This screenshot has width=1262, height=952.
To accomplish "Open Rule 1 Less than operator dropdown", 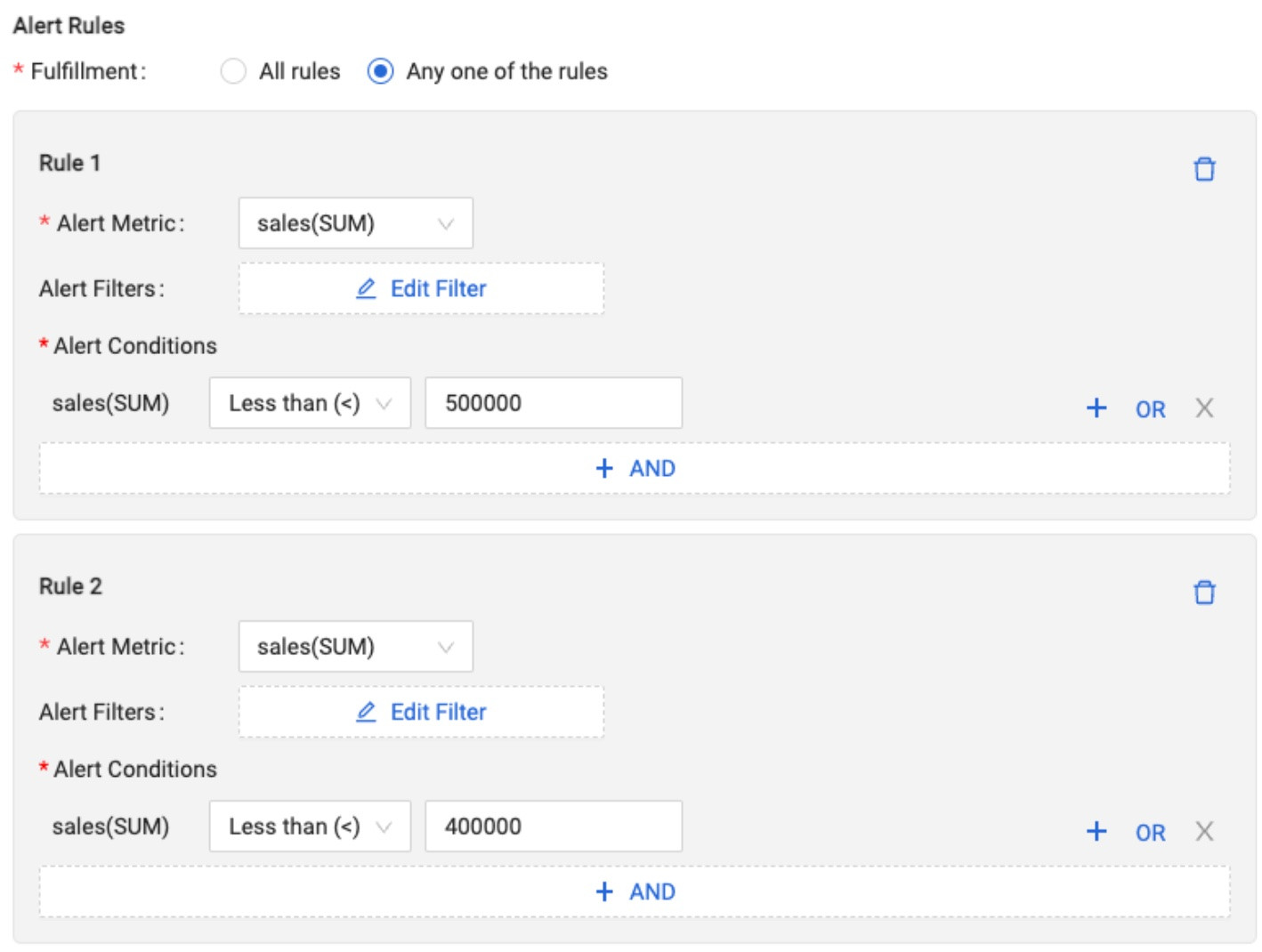I will (x=310, y=403).
